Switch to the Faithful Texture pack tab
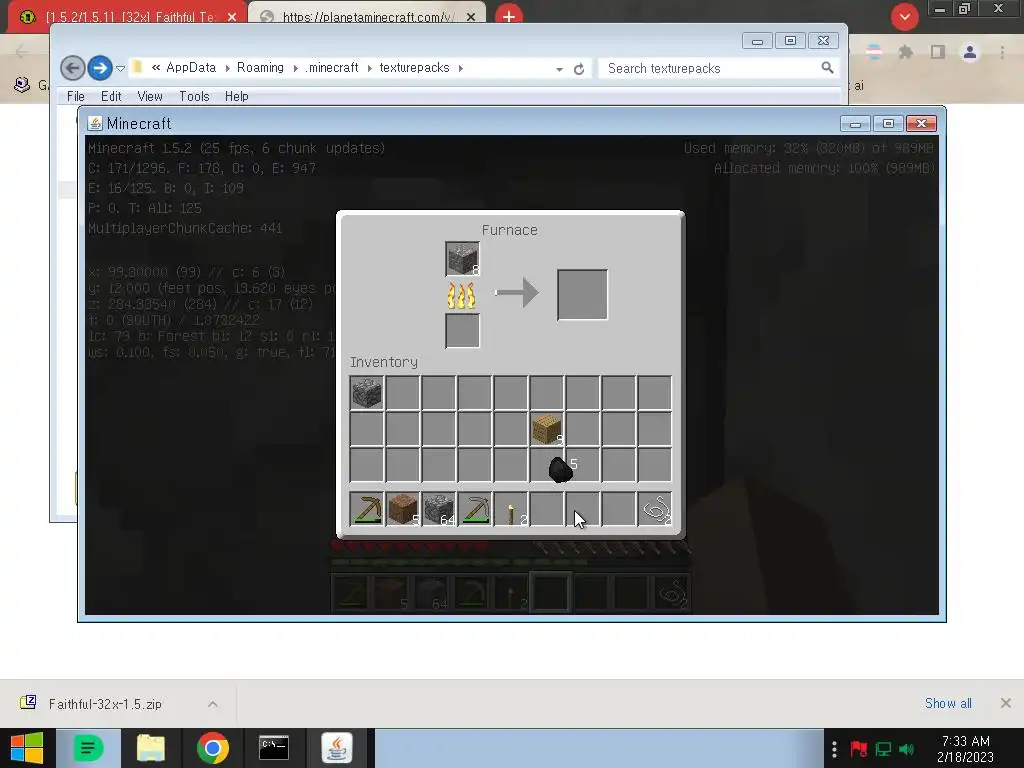Viewport: 1024px width, 768px height. [127, 17]
